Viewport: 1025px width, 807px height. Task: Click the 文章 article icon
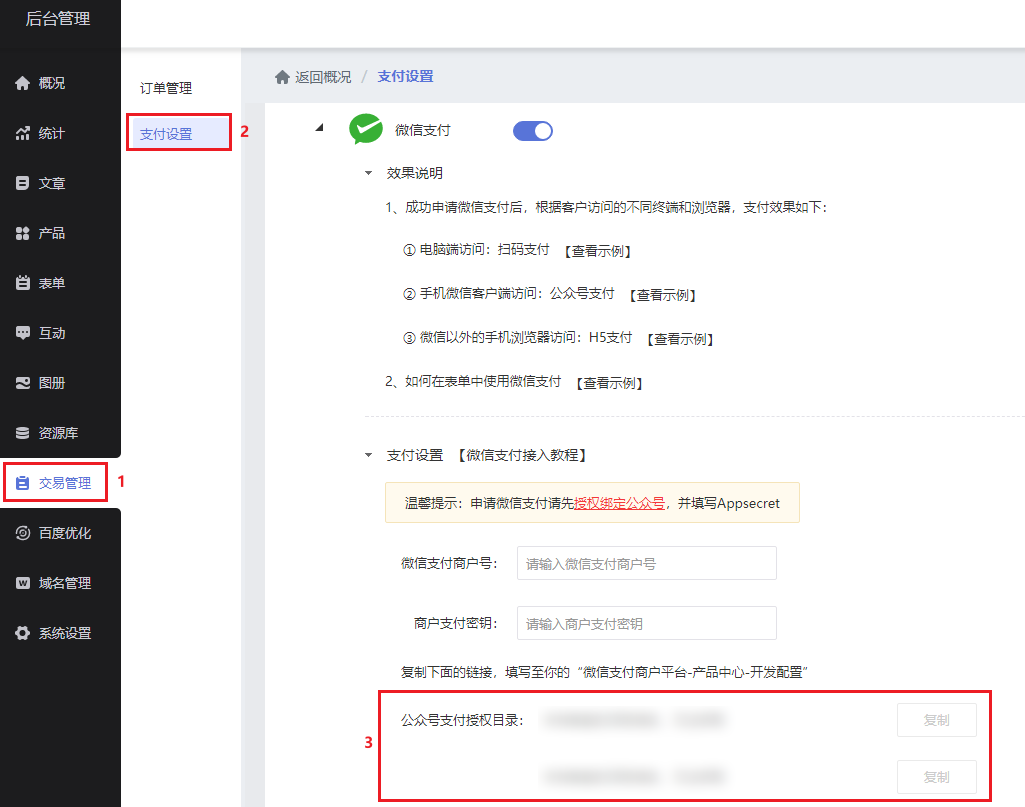point(23,183)
